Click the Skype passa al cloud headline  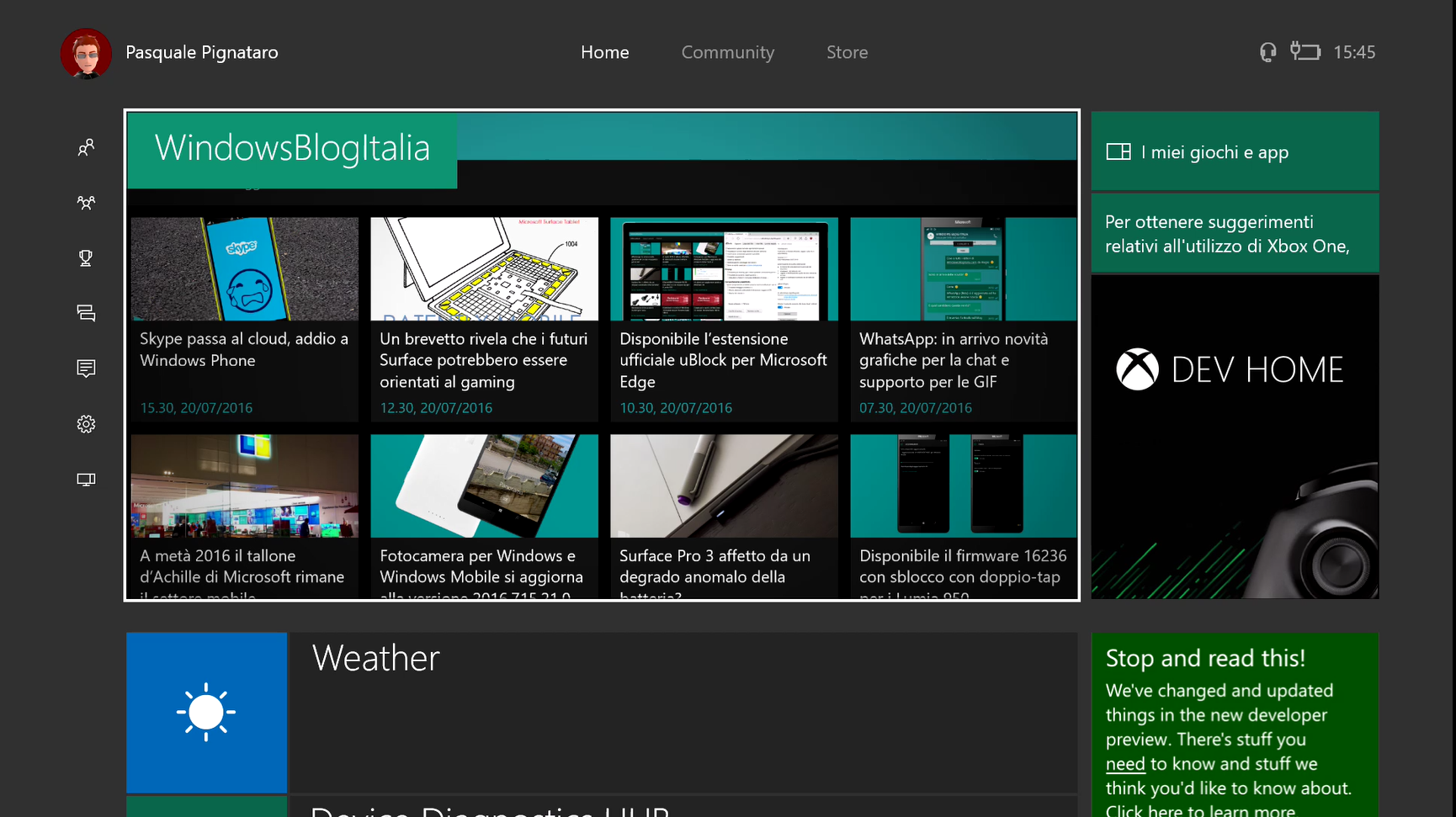[244, 349]
